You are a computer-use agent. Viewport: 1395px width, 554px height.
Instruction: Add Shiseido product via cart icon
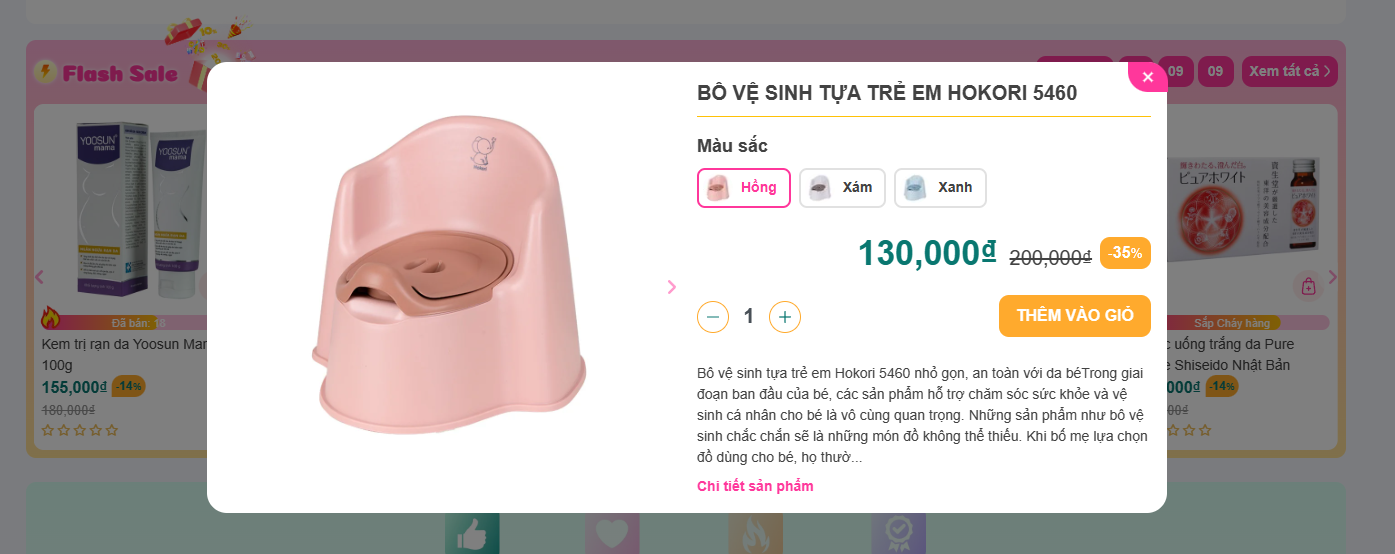coord(1308,287)
